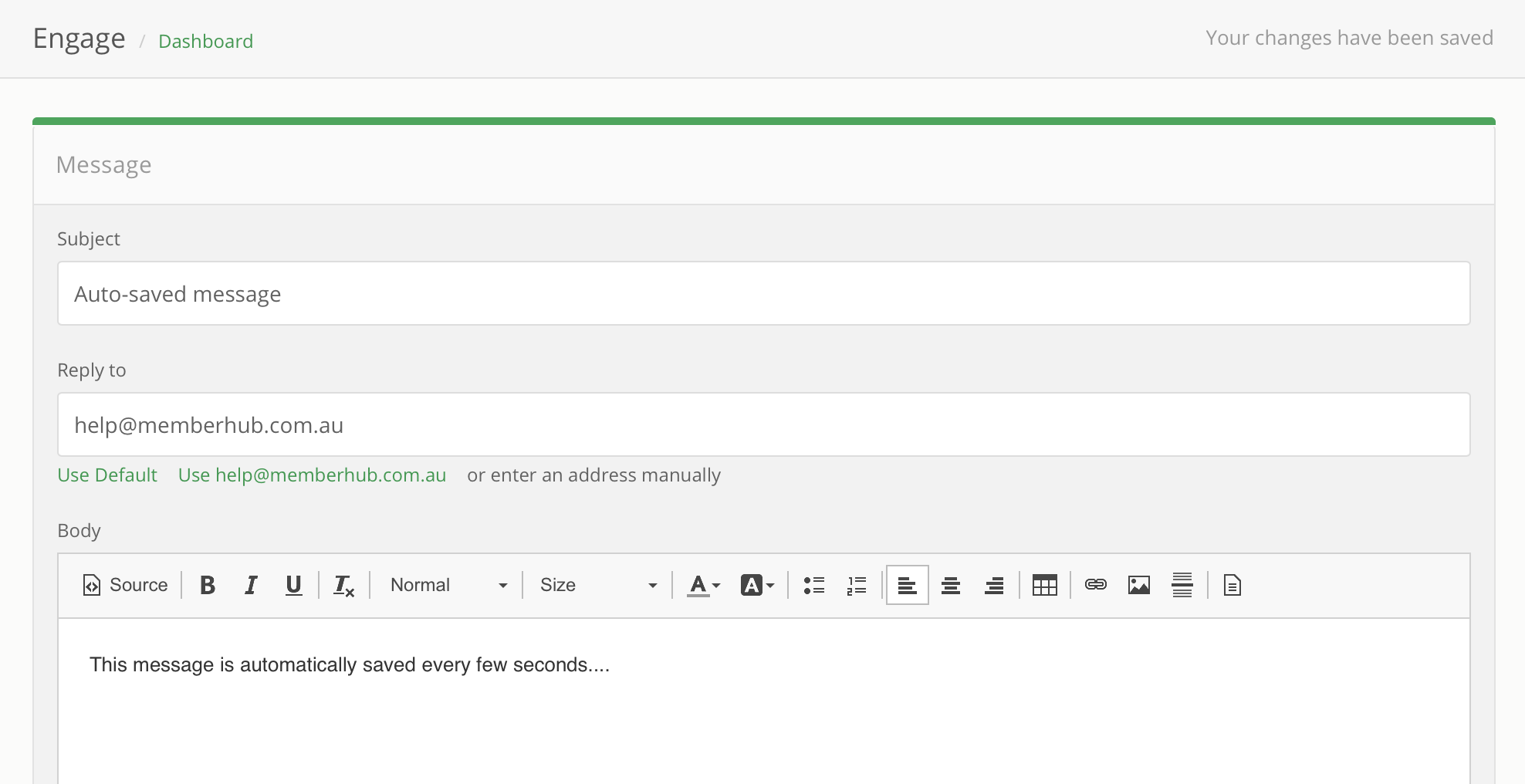Remove text formatting
The height and width of the screenshot is (784, 1525).
click(x=344, y=585)
